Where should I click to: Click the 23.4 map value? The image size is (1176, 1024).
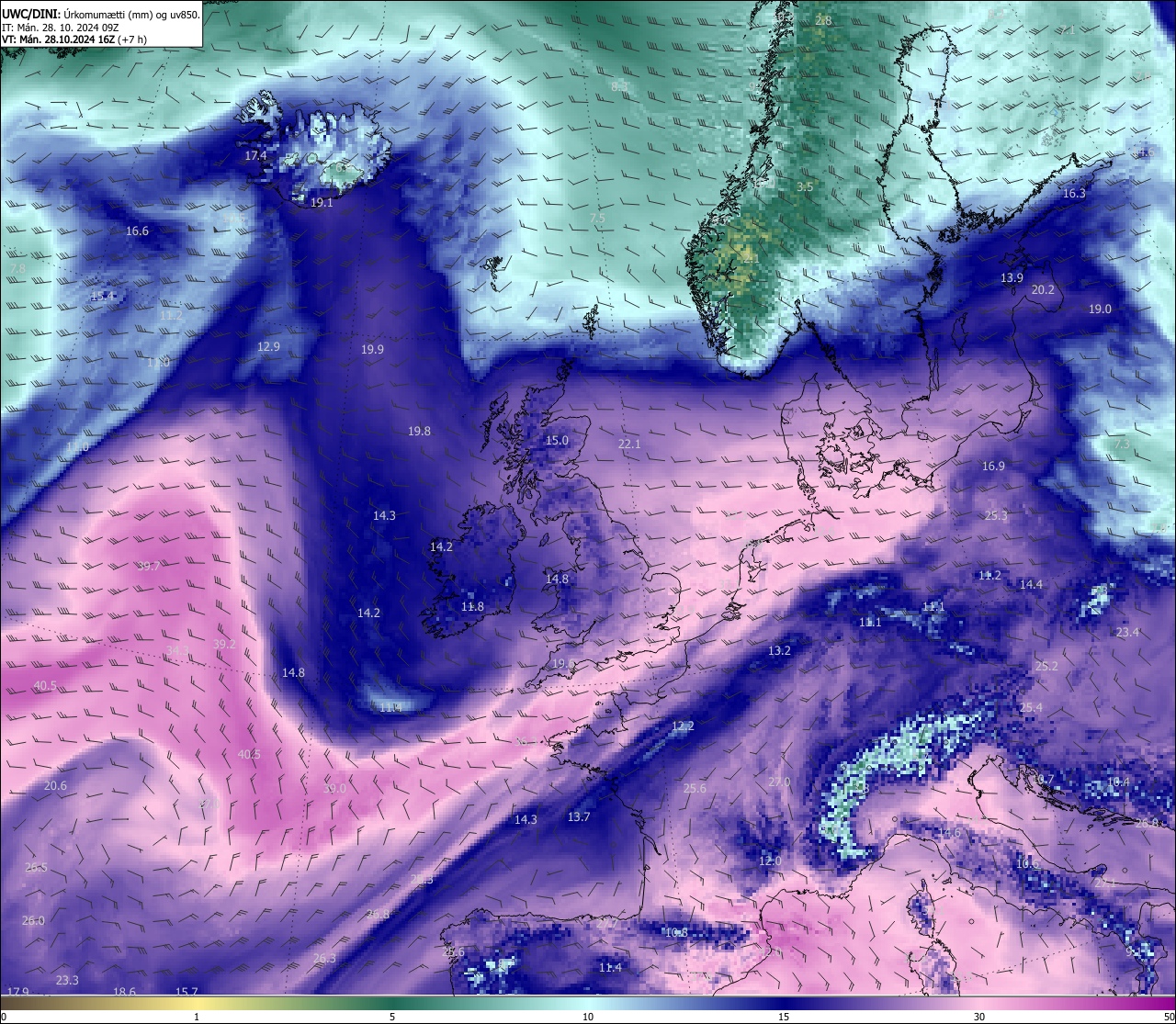click(x=1127, y=633)
